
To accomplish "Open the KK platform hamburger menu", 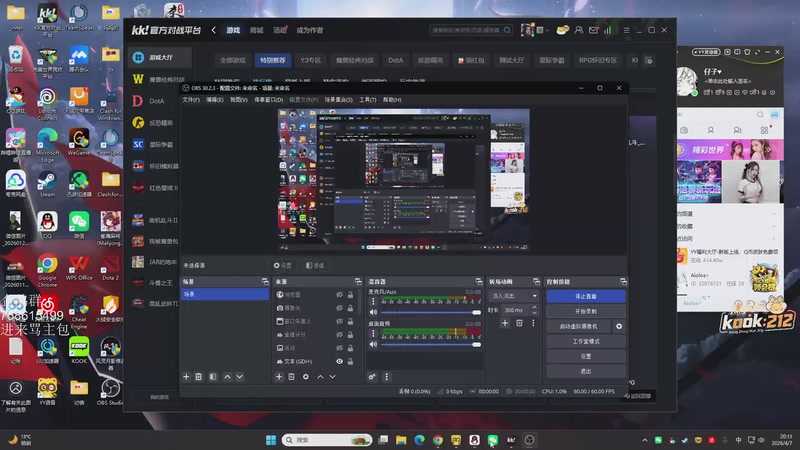I will pyautogui.click(x=626, y=30).
